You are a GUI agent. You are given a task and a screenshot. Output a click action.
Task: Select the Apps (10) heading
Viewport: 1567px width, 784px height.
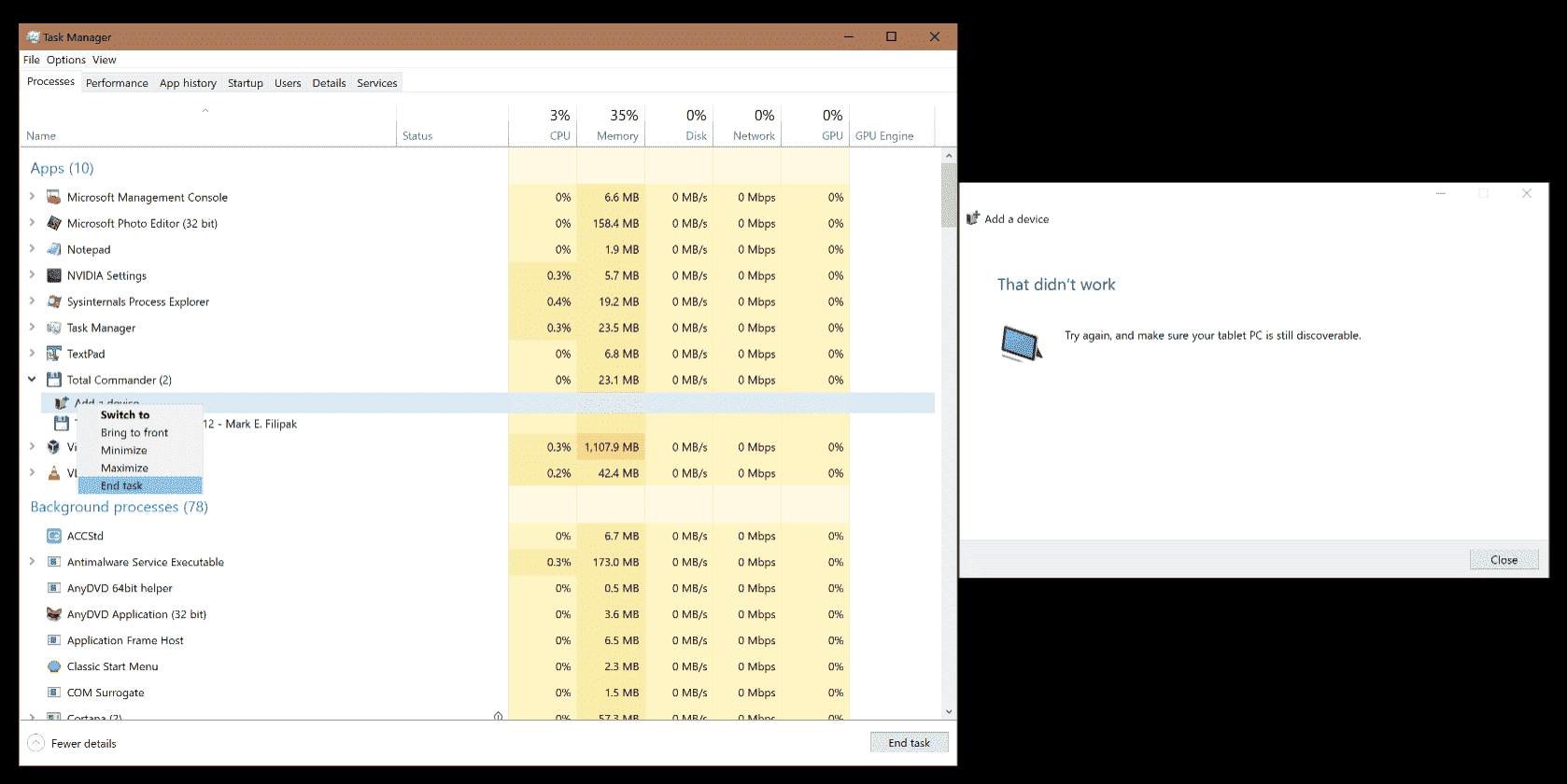coord(62,168)
